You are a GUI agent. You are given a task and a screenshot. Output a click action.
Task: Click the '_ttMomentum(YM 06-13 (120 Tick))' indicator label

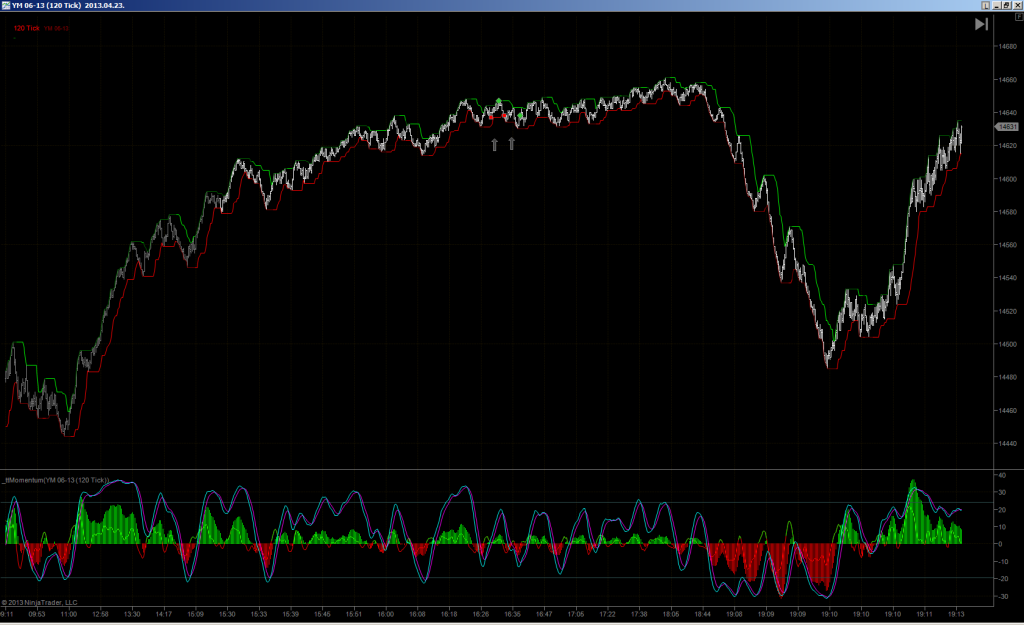(56, 480)
